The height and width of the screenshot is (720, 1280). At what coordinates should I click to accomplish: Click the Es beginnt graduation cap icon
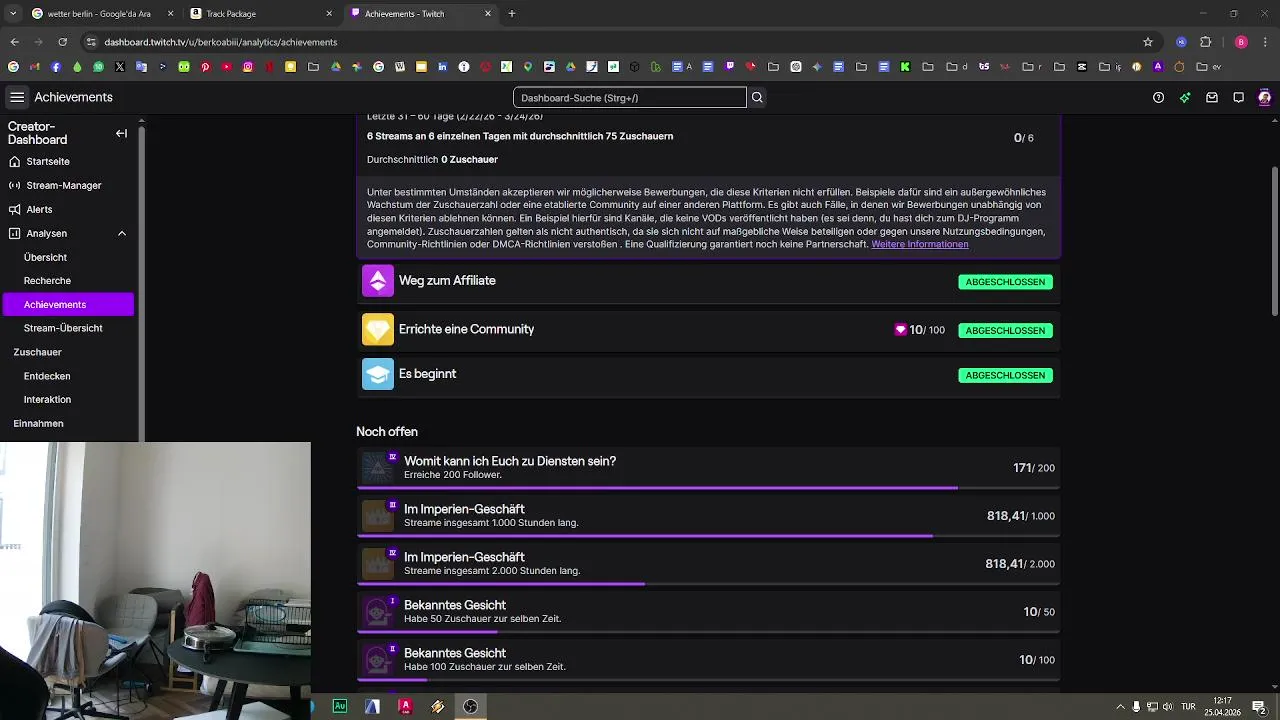tap(378, 374)
